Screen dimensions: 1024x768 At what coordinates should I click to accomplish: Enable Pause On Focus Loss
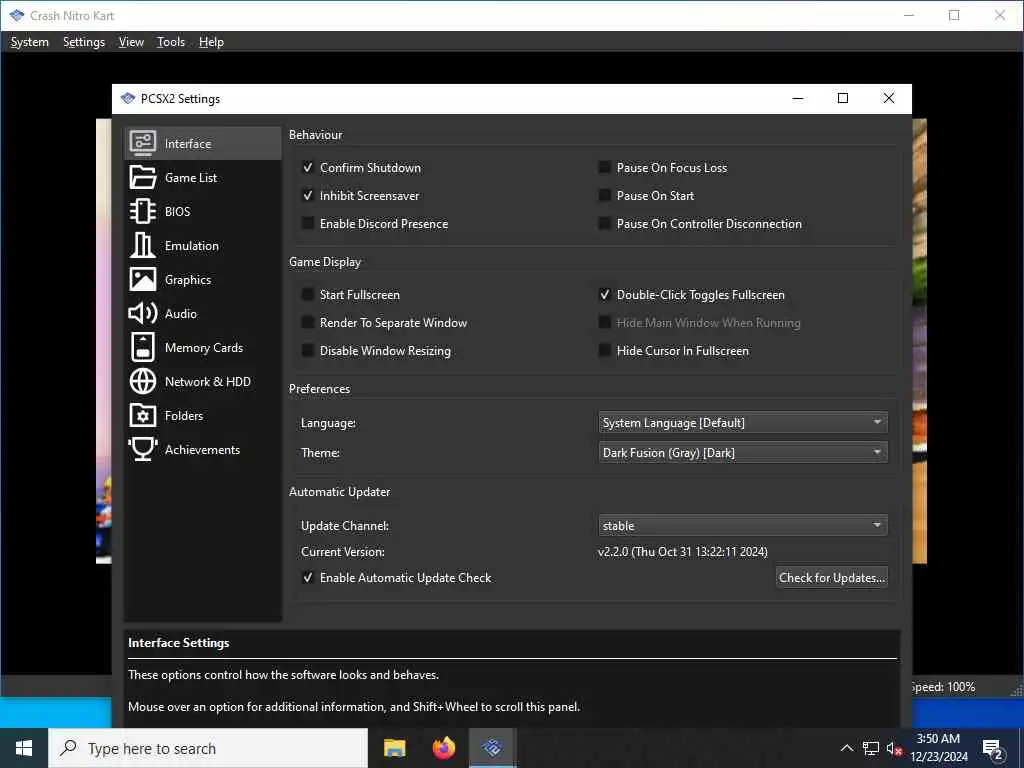[x=605, y=167]
